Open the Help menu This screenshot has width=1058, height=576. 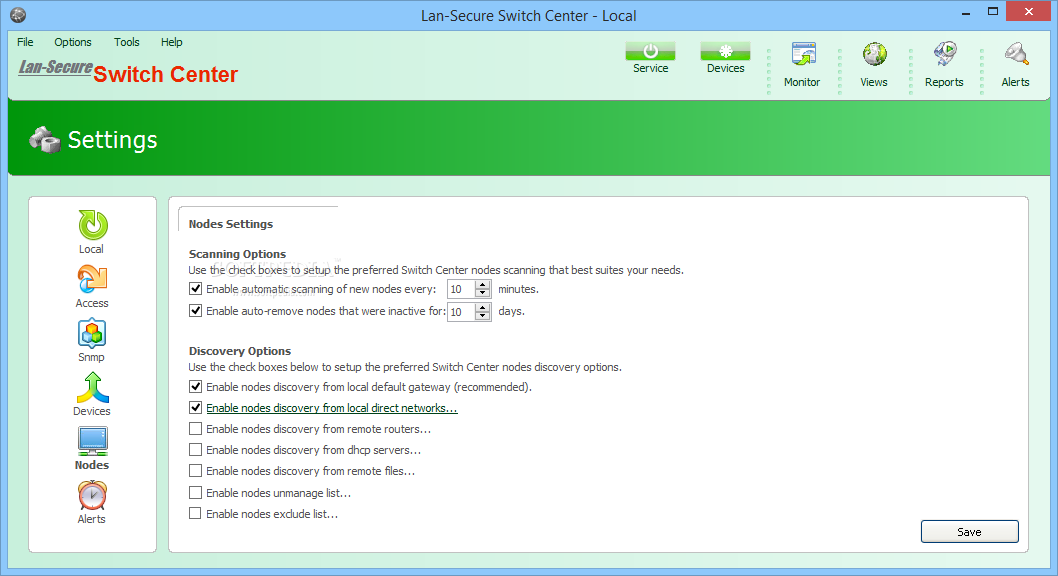[x=171, y=42]
